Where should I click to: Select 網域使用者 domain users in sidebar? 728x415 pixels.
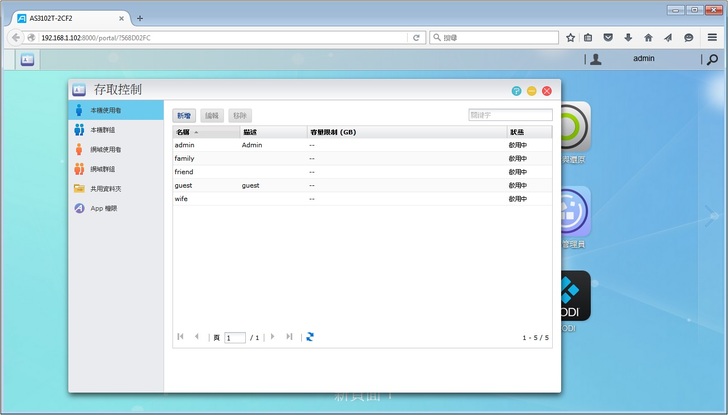pos(105,149)
